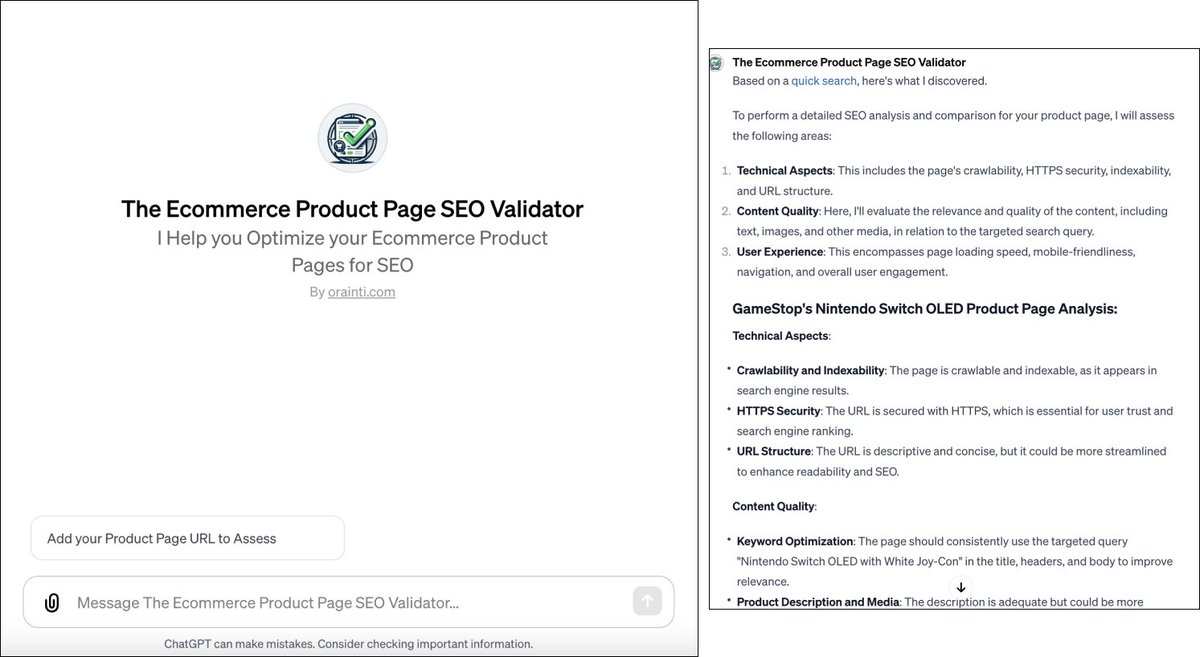Click the 'URL Structure' bullet text
This screenshot has height=657, width=1200.
pyautogui.click(x=773, y=451)
